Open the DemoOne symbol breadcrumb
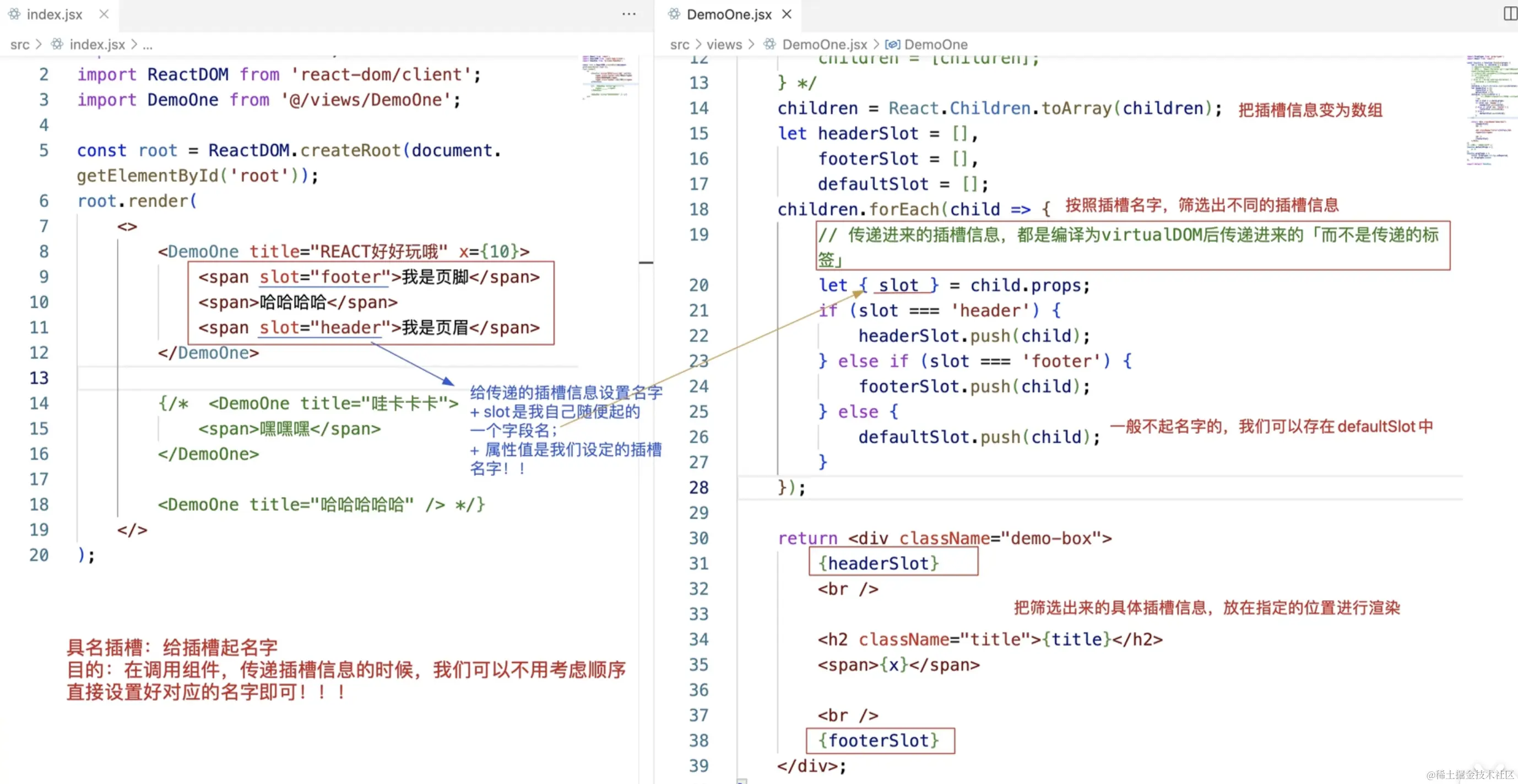1518x784 pixels. pyautogui.click(x=936, y=44)
